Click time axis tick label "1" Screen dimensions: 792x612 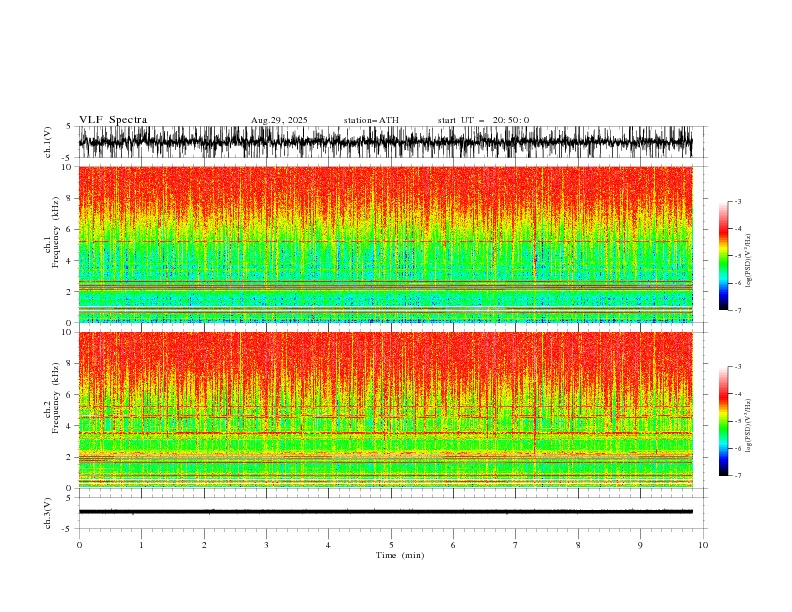coord(141,545)
